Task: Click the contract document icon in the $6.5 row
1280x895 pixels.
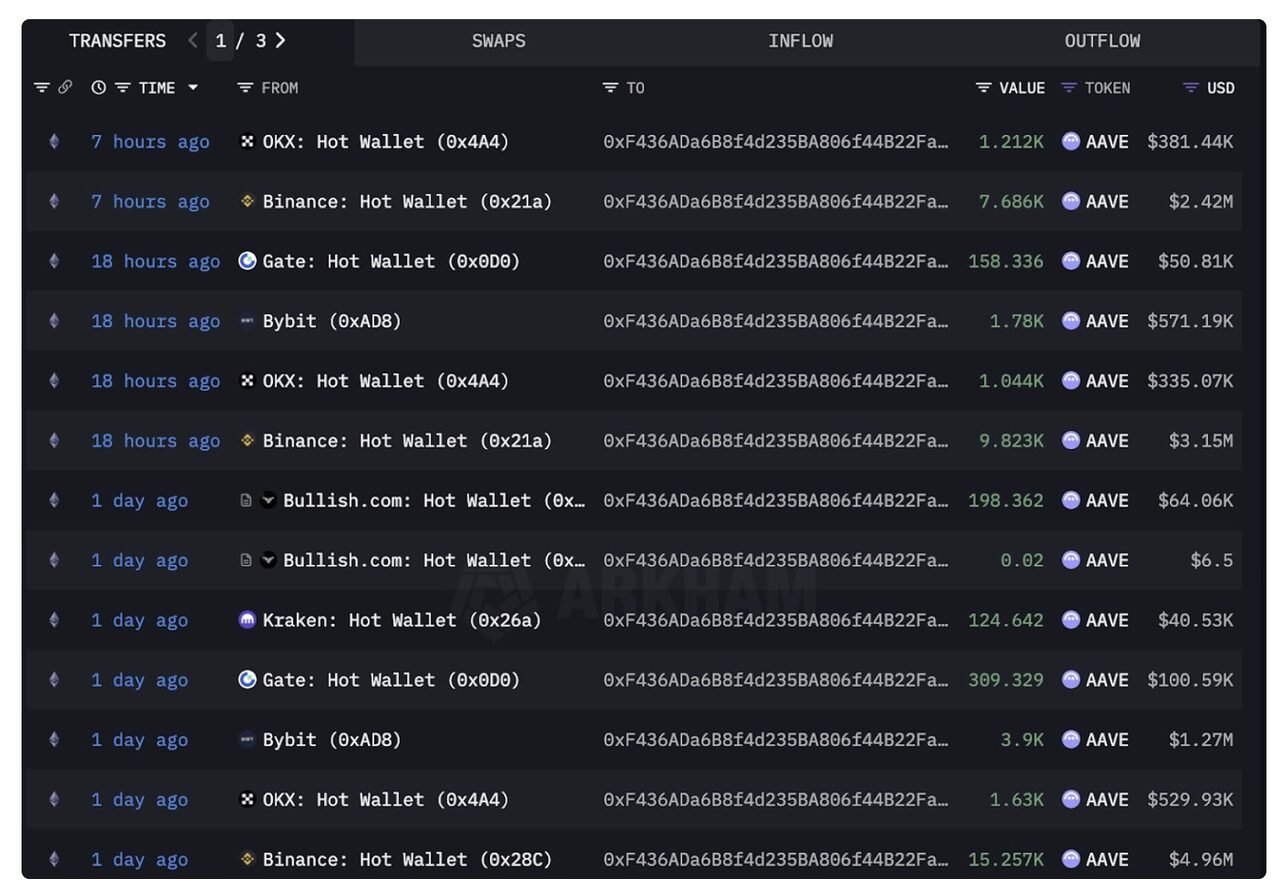Action: [246, 560]
